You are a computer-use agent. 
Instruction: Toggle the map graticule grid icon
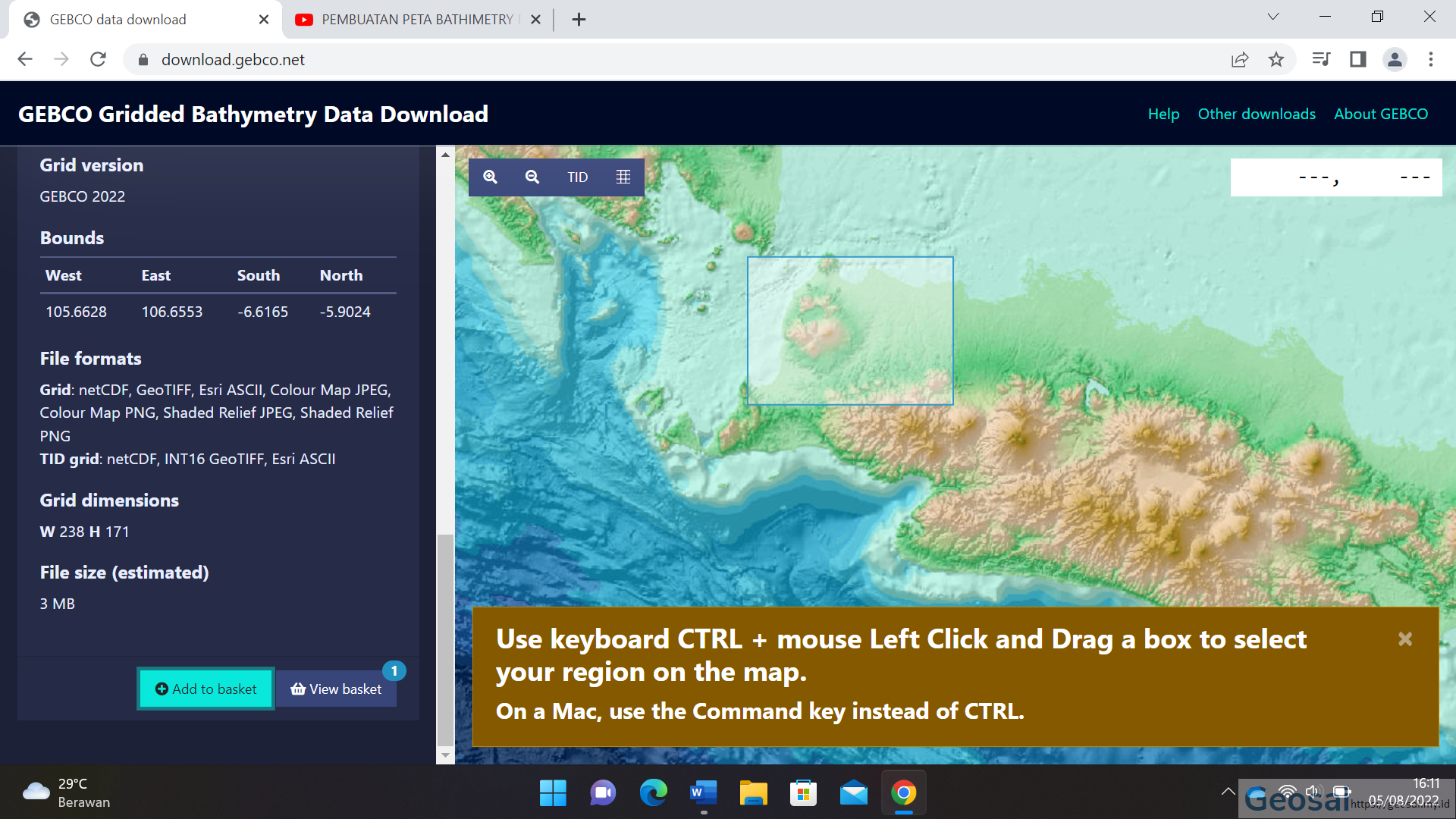coord(623,177)
